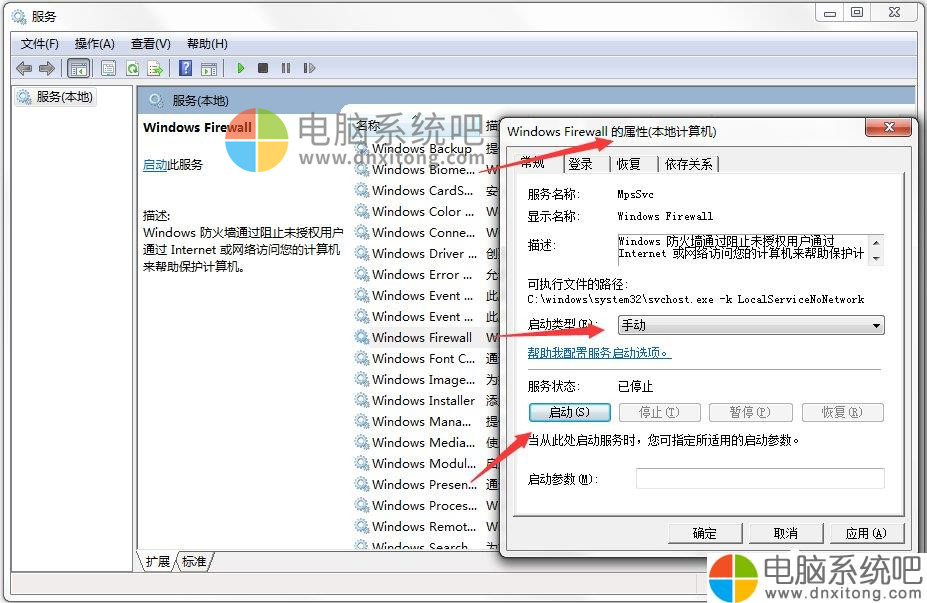Click the gear icon beside Windows Error
This screenshot has height=603, width=927.
[361, 274]
